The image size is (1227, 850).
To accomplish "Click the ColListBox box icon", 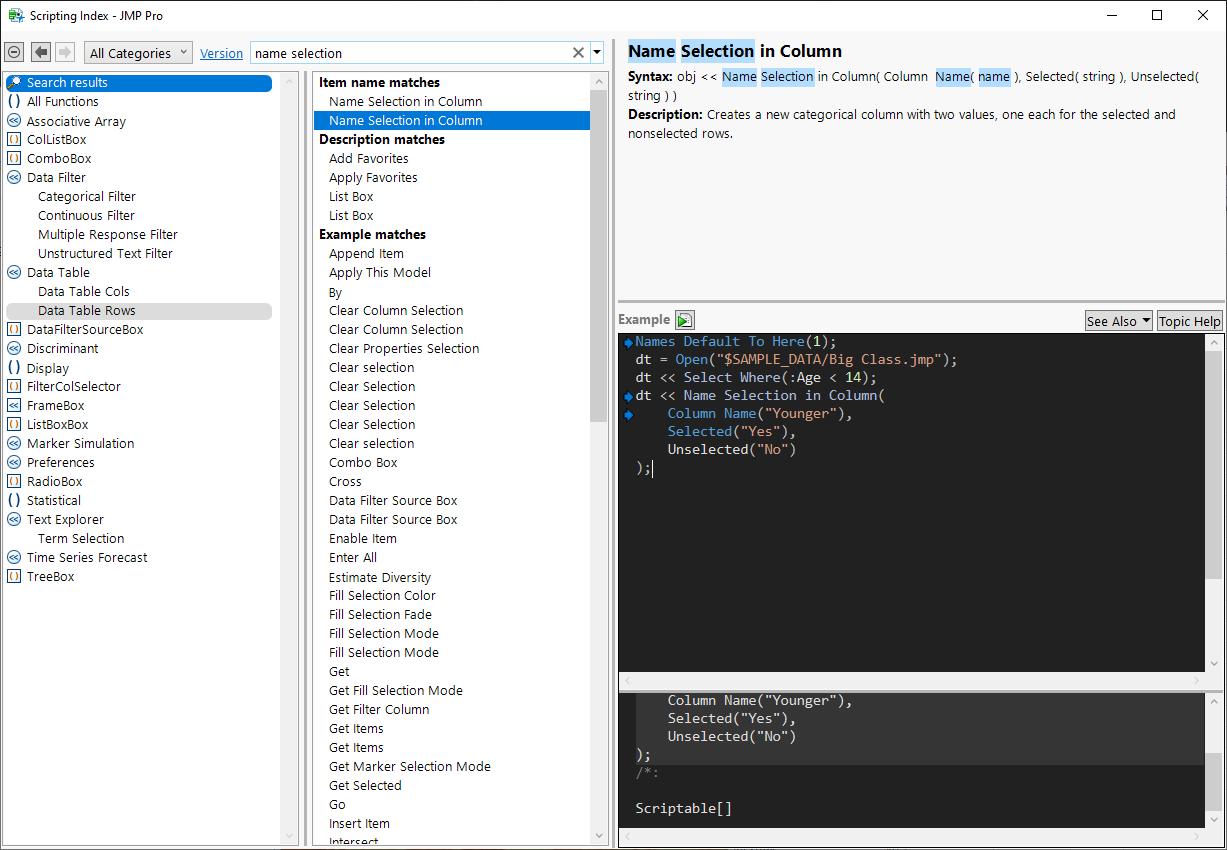I will click(x=14, y=140).
